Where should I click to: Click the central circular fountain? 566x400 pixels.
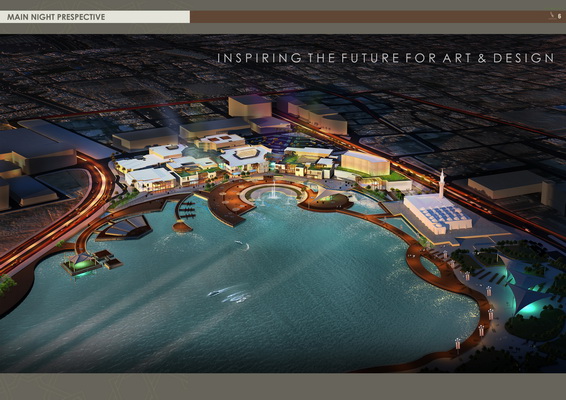[274, 193]
